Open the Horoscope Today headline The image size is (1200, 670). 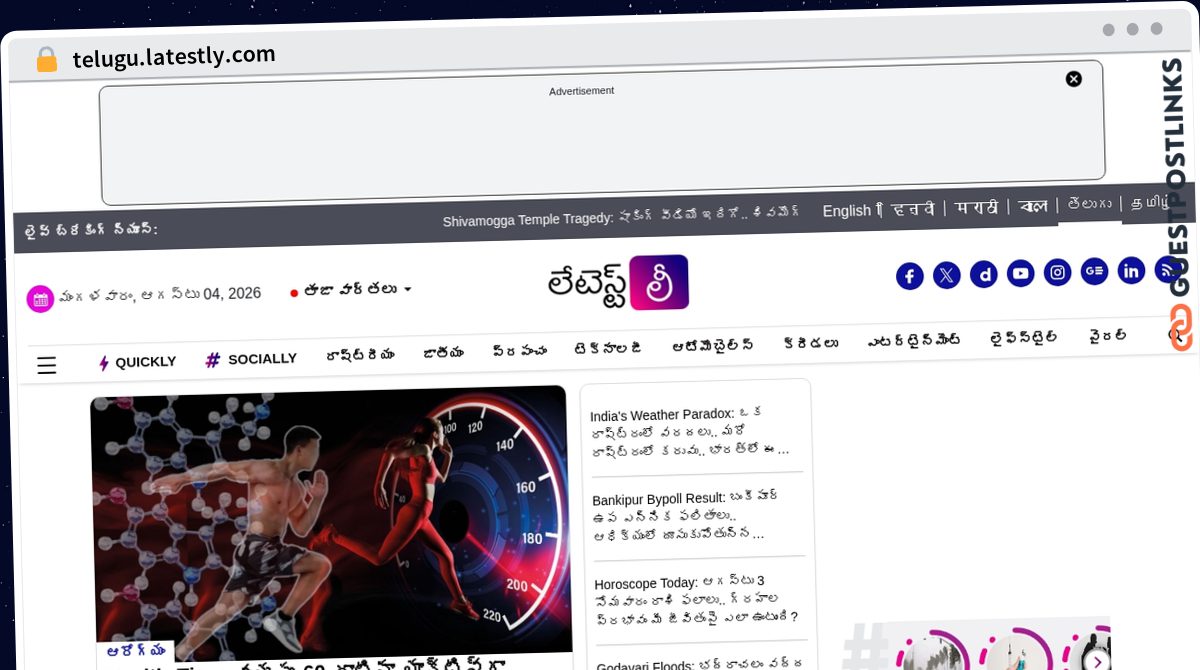[696, 598]
